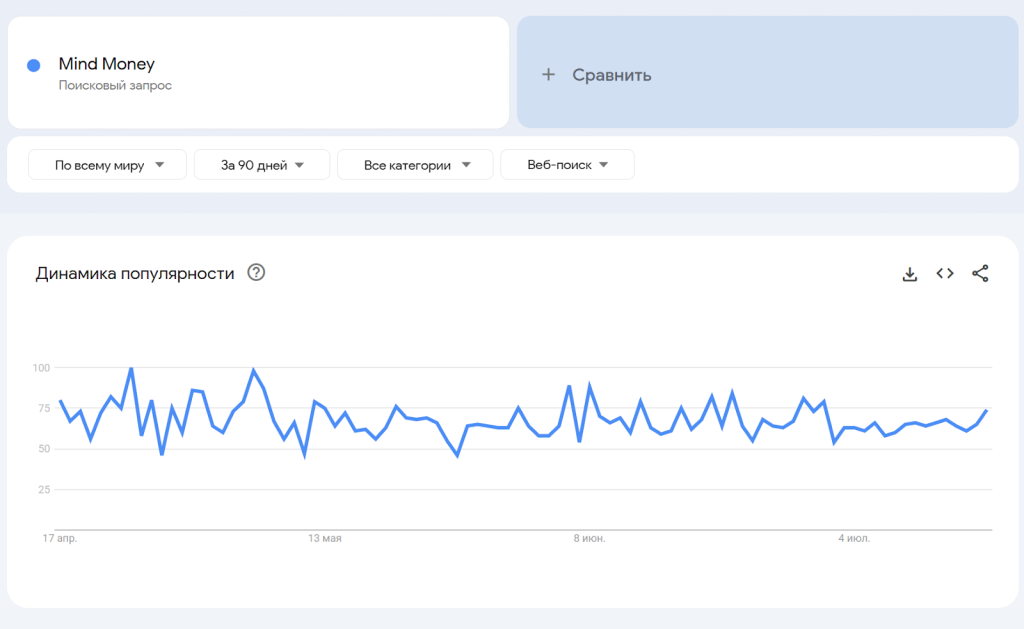The image size is (1024, 629).
Task: Open the Все категории dropdown
Action: [415, 165]
